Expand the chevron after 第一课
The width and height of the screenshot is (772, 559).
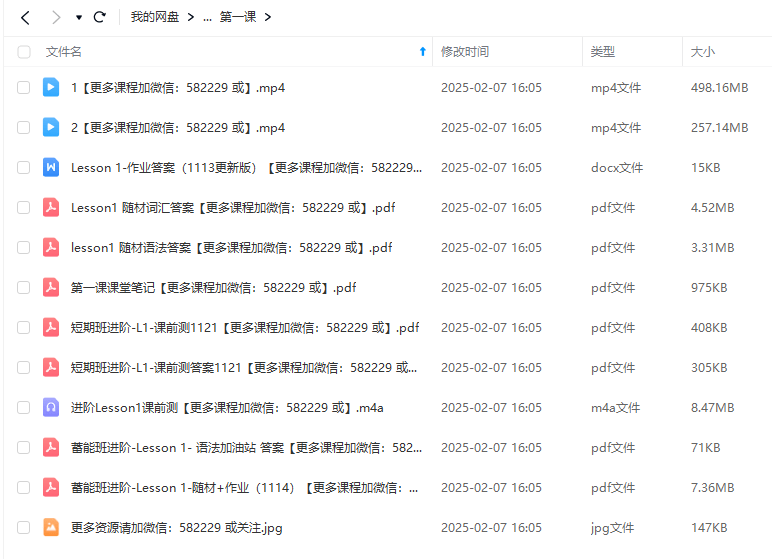coord(268,17)
